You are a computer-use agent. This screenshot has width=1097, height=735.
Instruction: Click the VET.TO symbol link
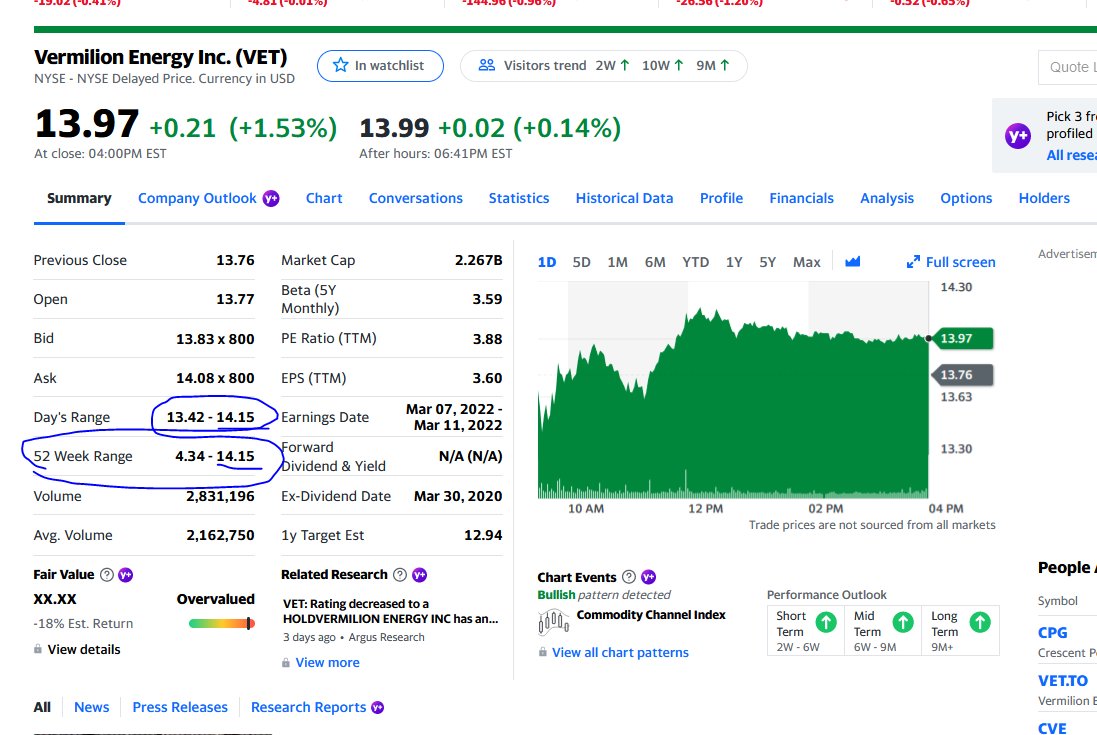(1063, 680)
